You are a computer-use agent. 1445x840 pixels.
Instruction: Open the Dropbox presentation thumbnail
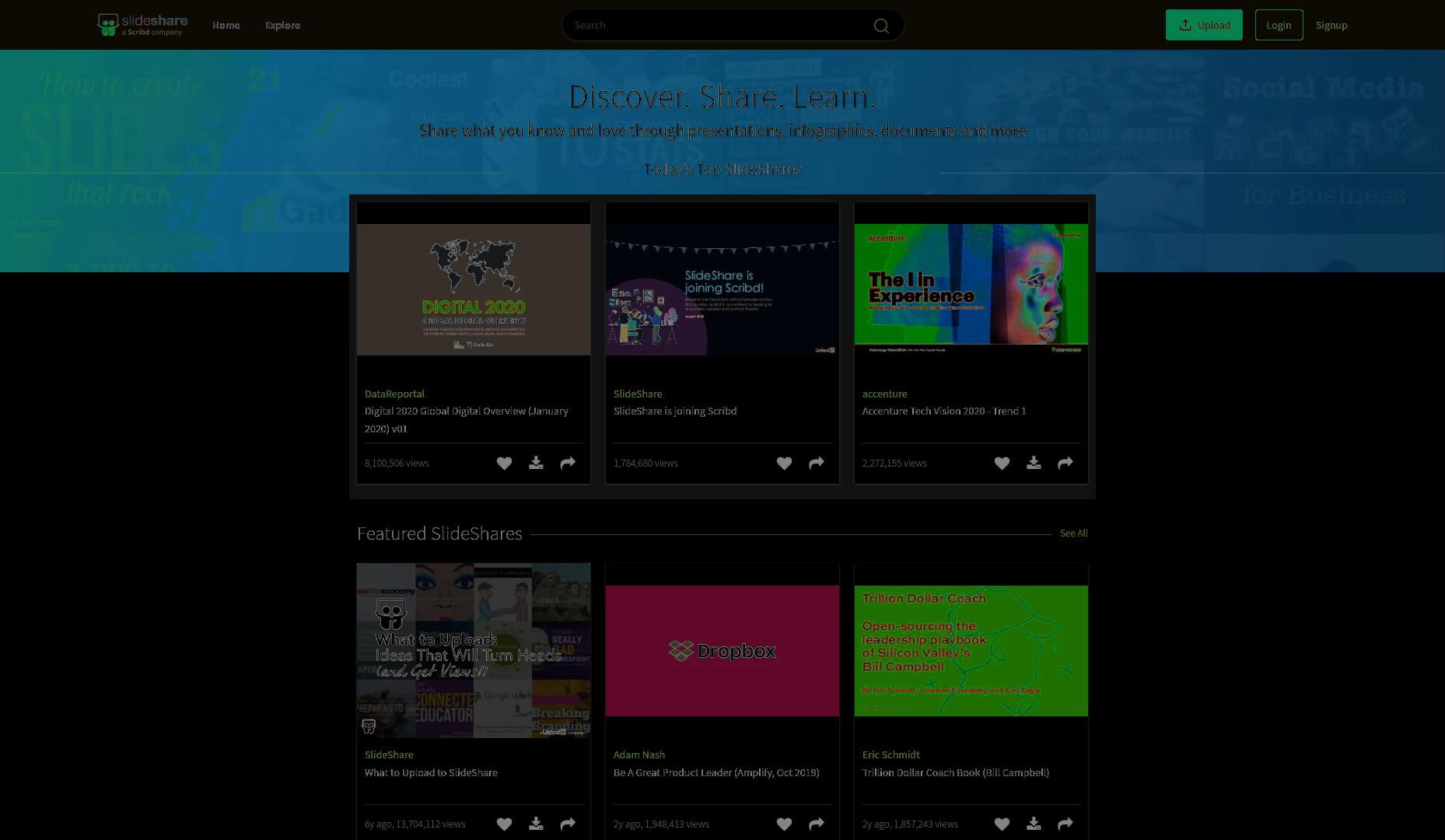(722, 651)
